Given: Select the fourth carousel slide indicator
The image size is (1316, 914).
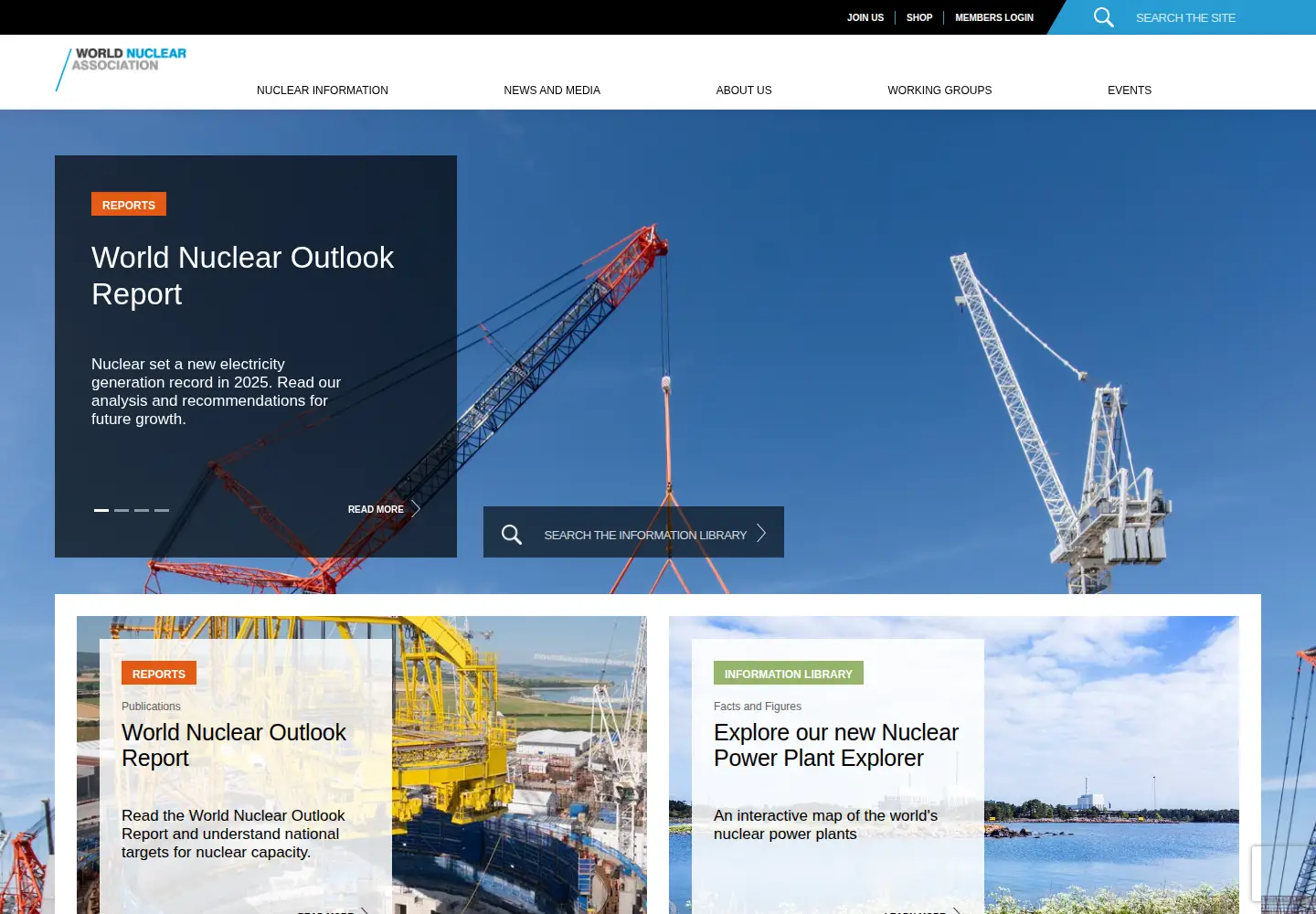Looking at the screenshot, I should coord(162,510).
